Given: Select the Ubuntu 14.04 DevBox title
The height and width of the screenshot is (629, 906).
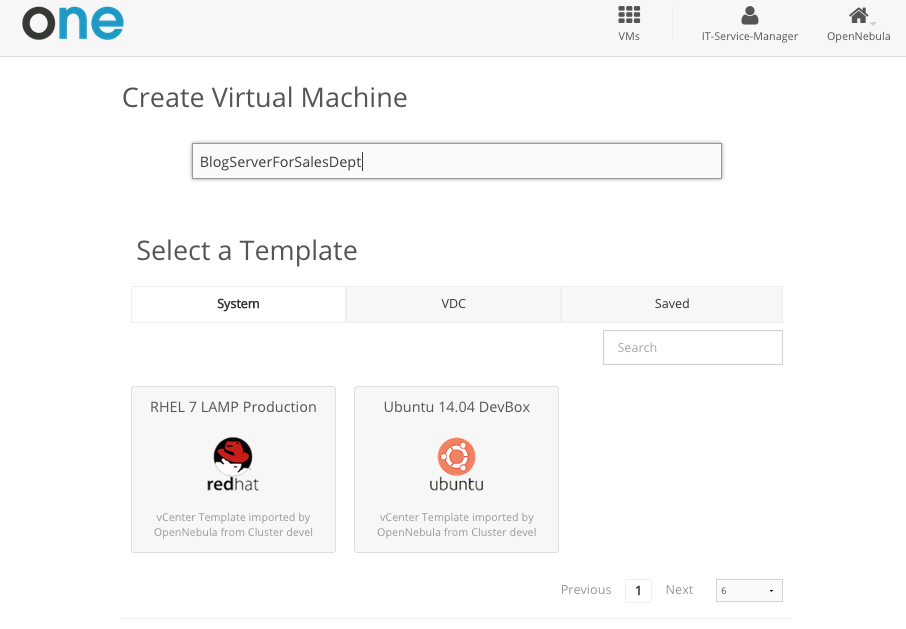Looking at the screenshot, I should click(456, 407).
